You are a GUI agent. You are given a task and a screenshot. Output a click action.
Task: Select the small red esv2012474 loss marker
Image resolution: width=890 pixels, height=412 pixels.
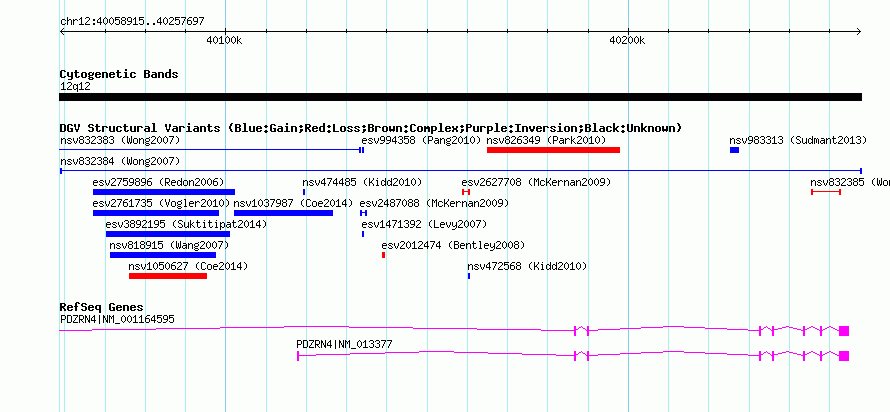[384, 255]
